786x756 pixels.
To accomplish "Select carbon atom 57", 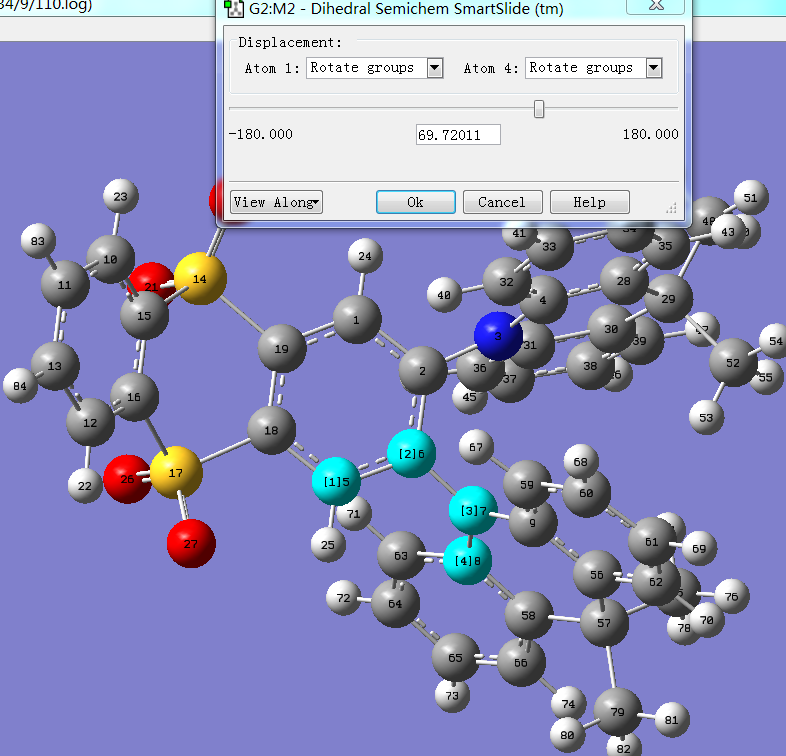I will [604, 623].
